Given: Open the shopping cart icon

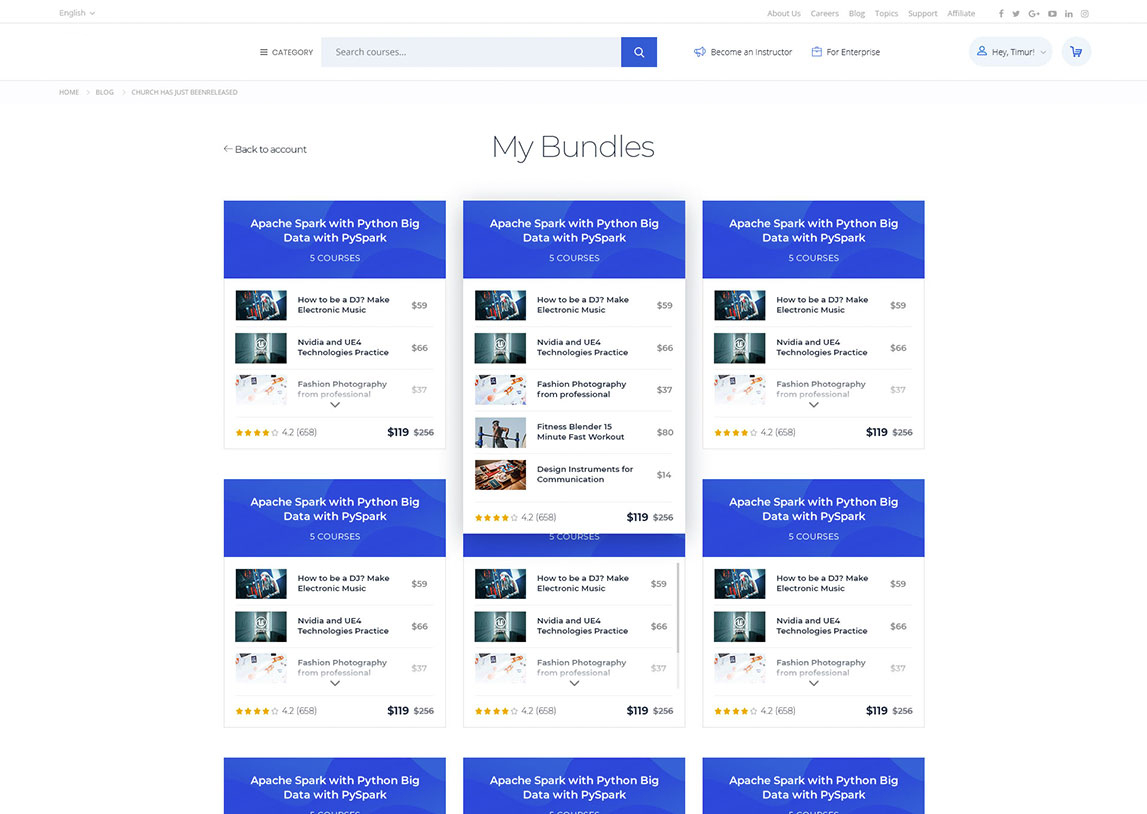Looking at the screenshot, I should coord(1076,52).
